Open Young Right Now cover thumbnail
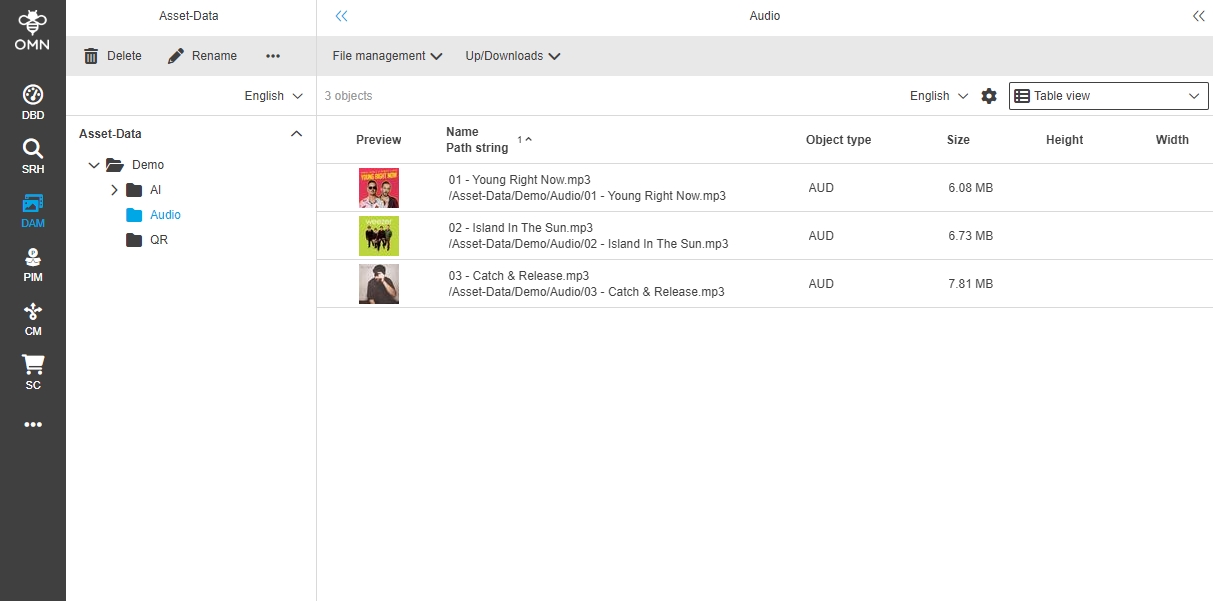 coord(379,188)
